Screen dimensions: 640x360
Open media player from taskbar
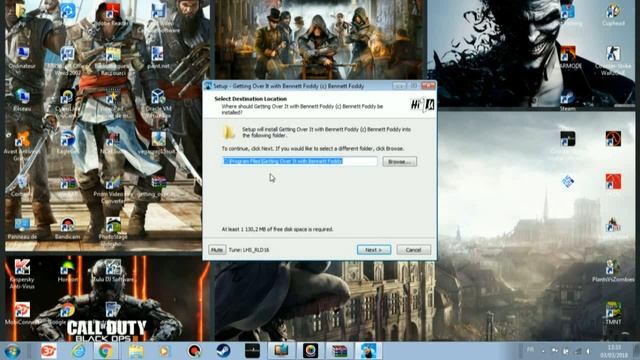pyautogui.click(x=164, y=351)
